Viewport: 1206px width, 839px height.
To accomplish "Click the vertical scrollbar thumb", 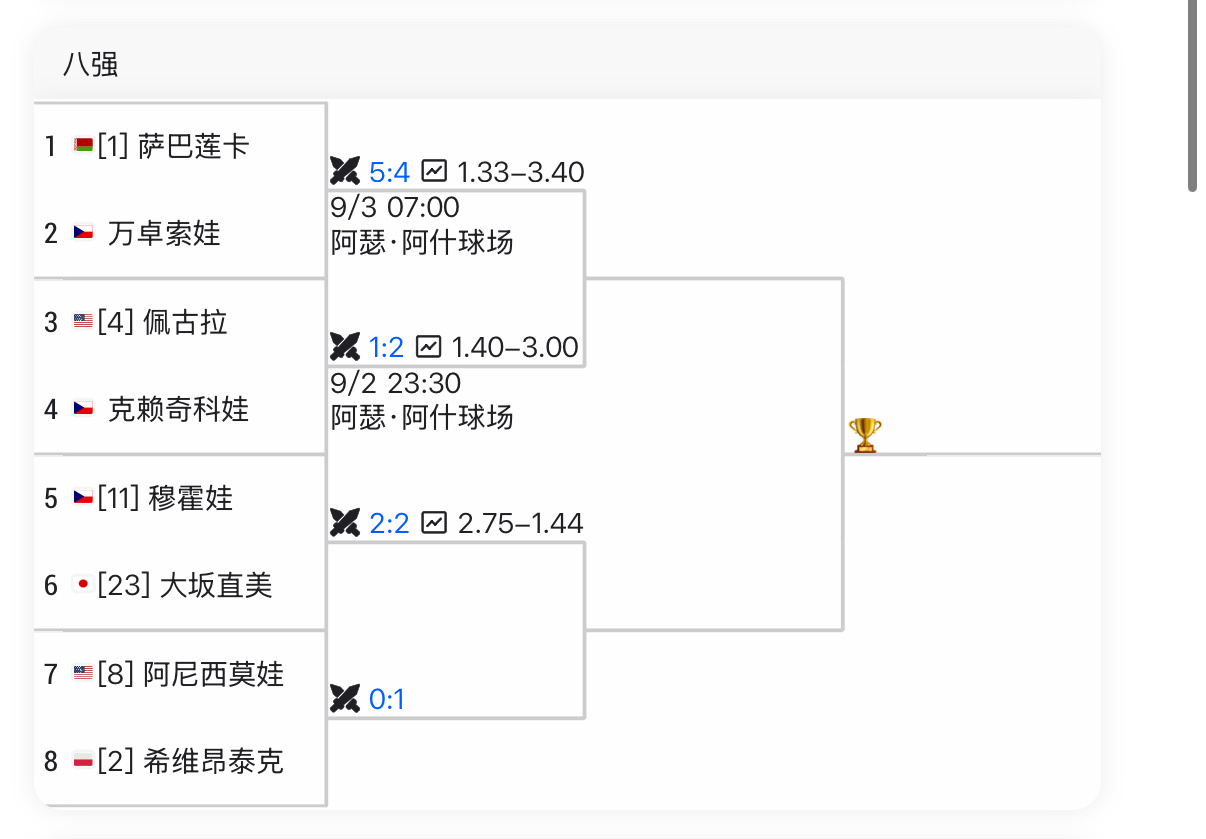I will [1191, 95].
